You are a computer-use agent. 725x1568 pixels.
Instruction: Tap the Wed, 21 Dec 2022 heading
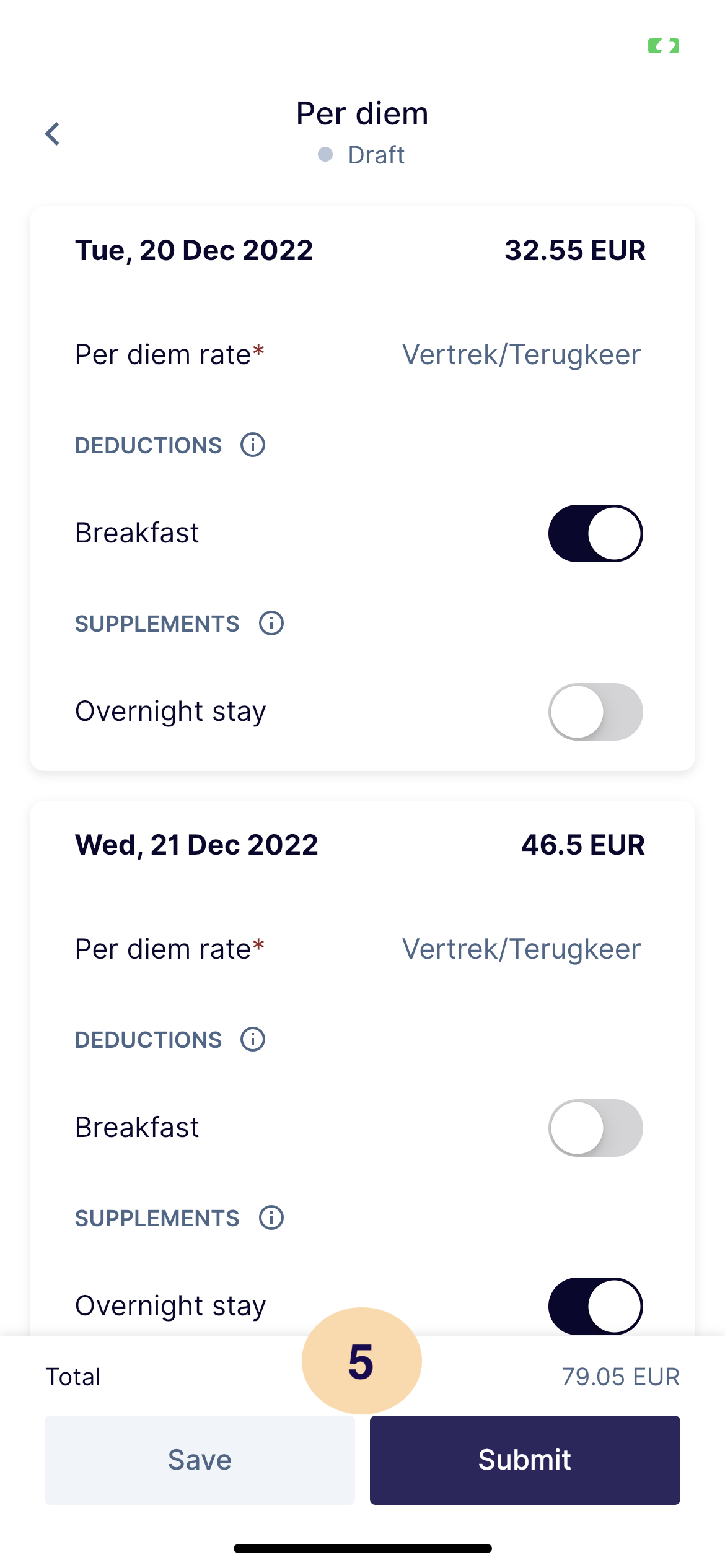(x=196, y=845)
